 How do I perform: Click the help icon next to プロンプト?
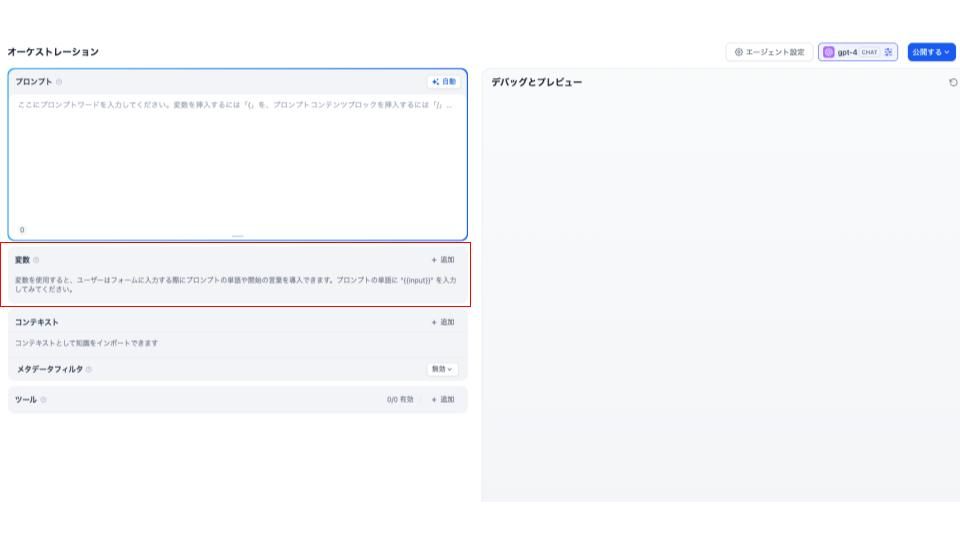pyautogui.click(x=59, y=82)
